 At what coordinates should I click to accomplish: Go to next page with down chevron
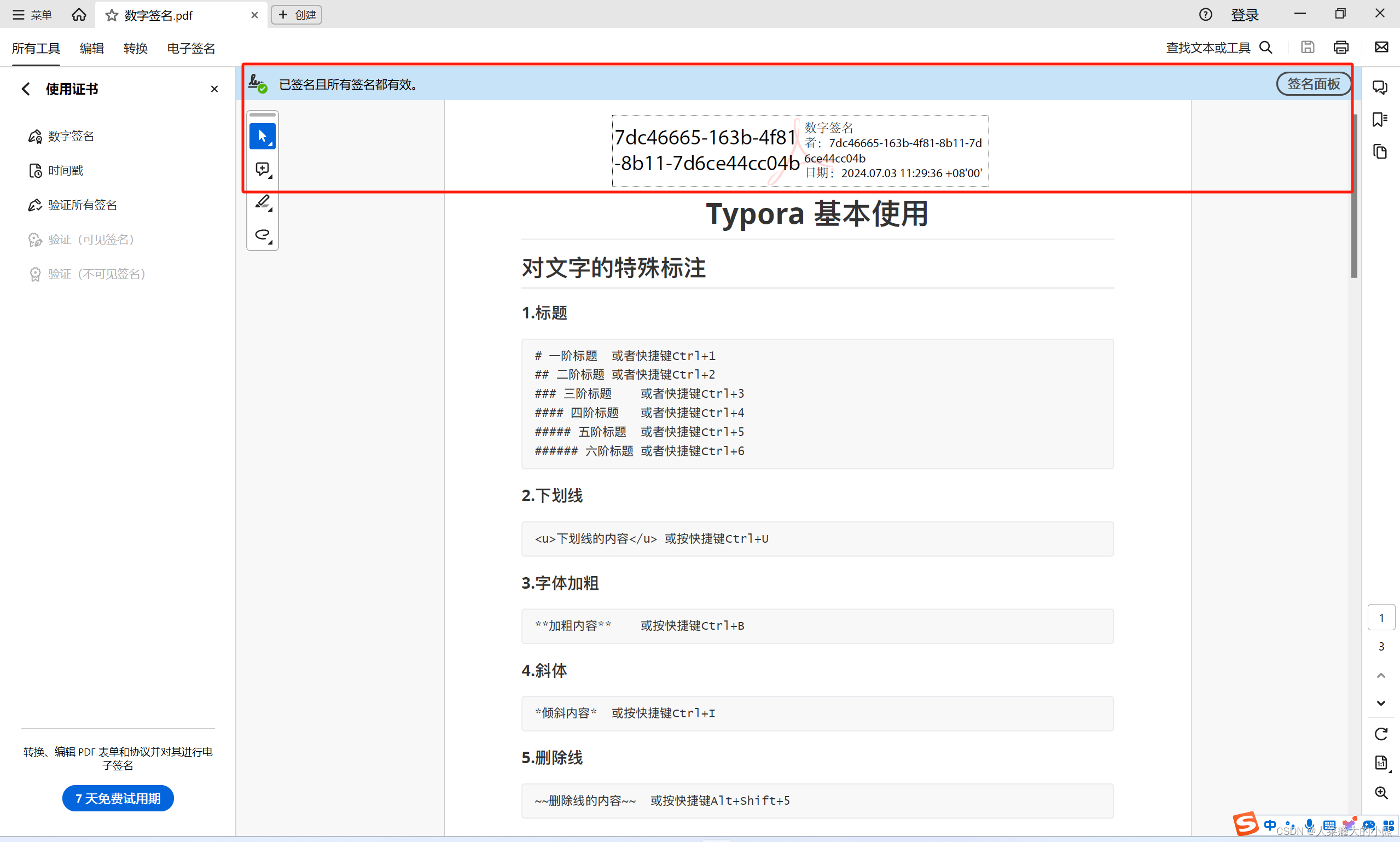point(1381,704)
